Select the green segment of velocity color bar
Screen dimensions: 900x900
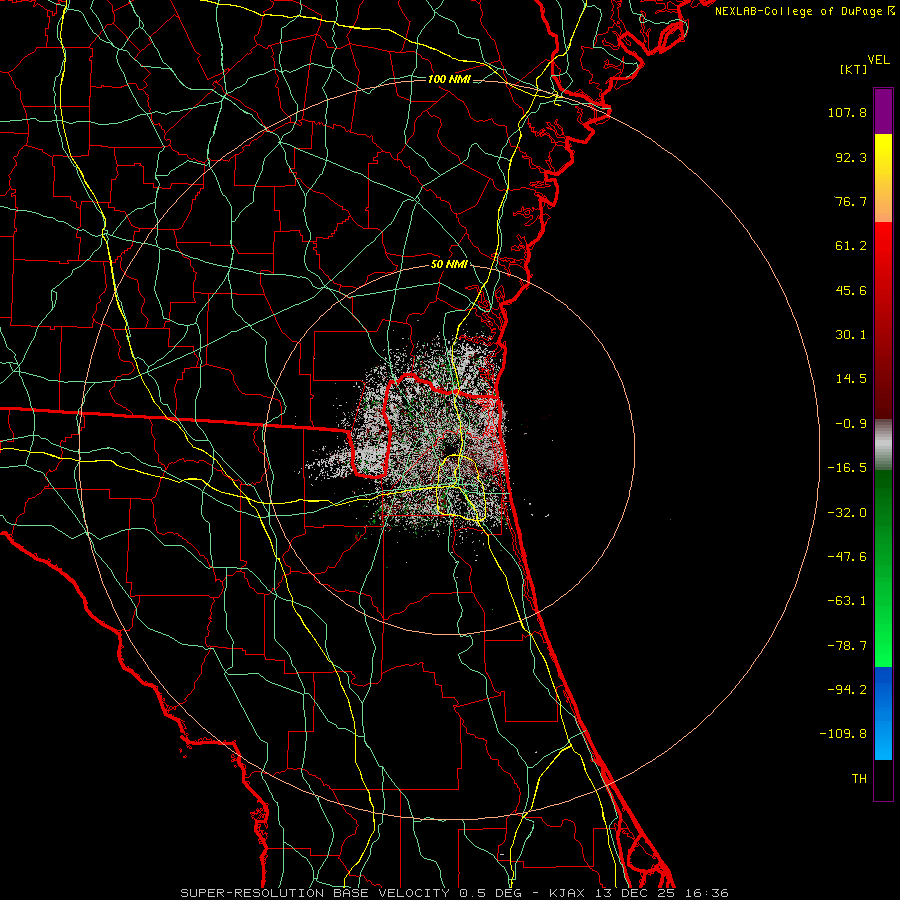[883, 568]
